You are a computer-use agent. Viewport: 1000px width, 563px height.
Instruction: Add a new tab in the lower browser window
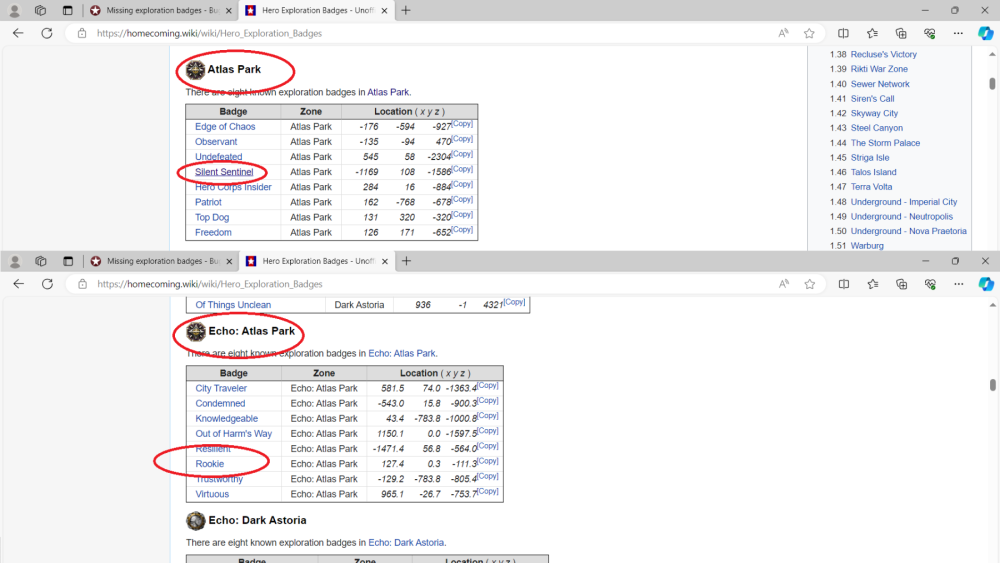(x=406, y=261)
